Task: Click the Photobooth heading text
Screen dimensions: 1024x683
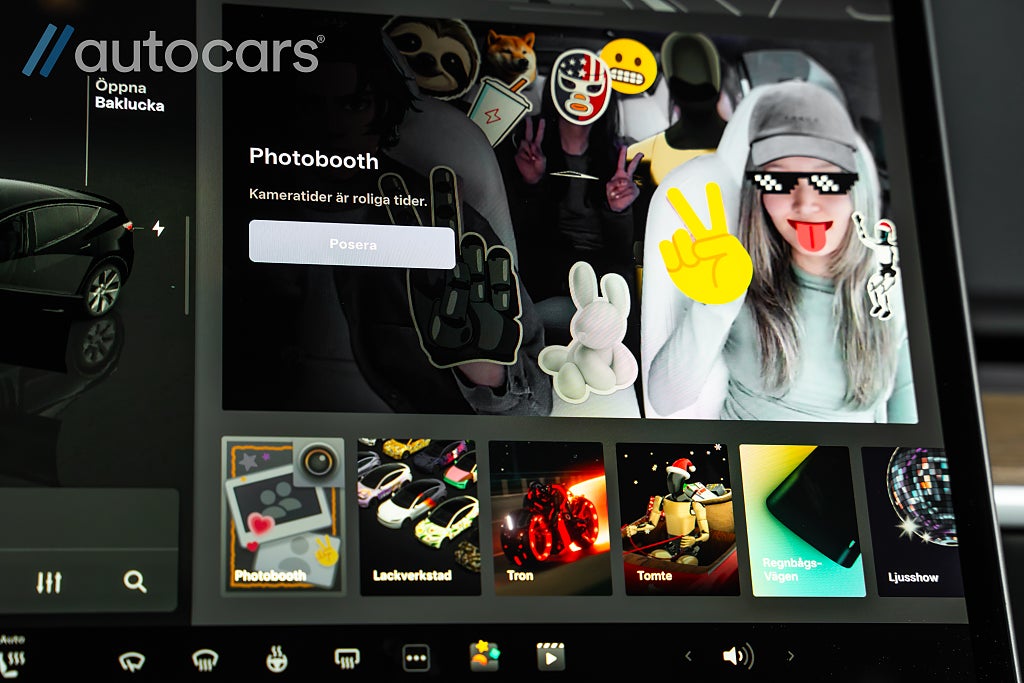Action: 313,159
